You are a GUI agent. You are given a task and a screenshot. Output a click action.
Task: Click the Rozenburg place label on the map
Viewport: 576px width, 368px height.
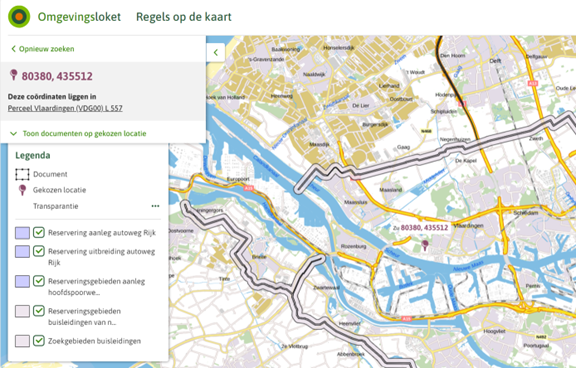(353, 246)
